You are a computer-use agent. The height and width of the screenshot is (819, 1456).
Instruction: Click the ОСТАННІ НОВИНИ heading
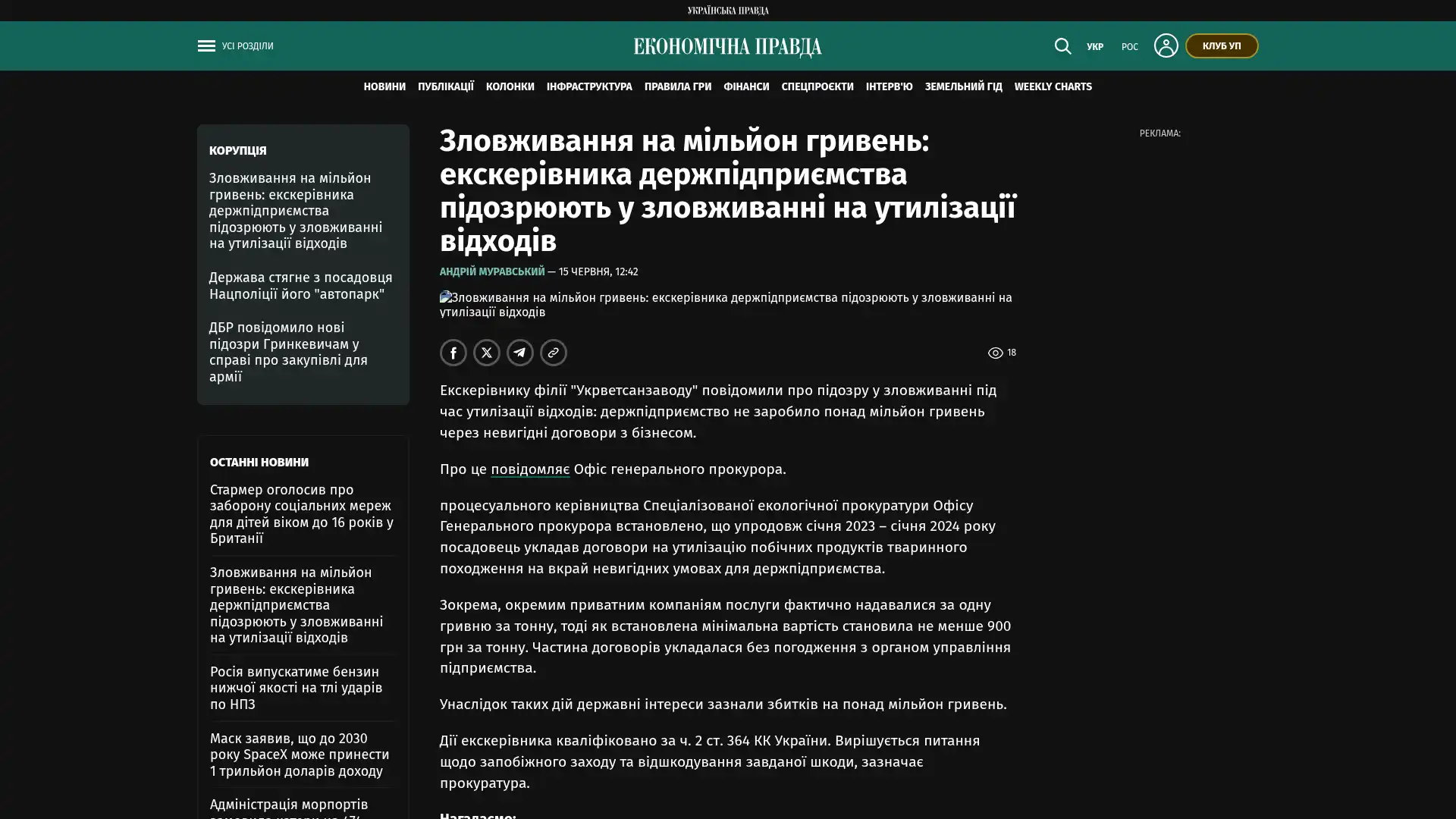pyautogui.click(x=259, y=462)
